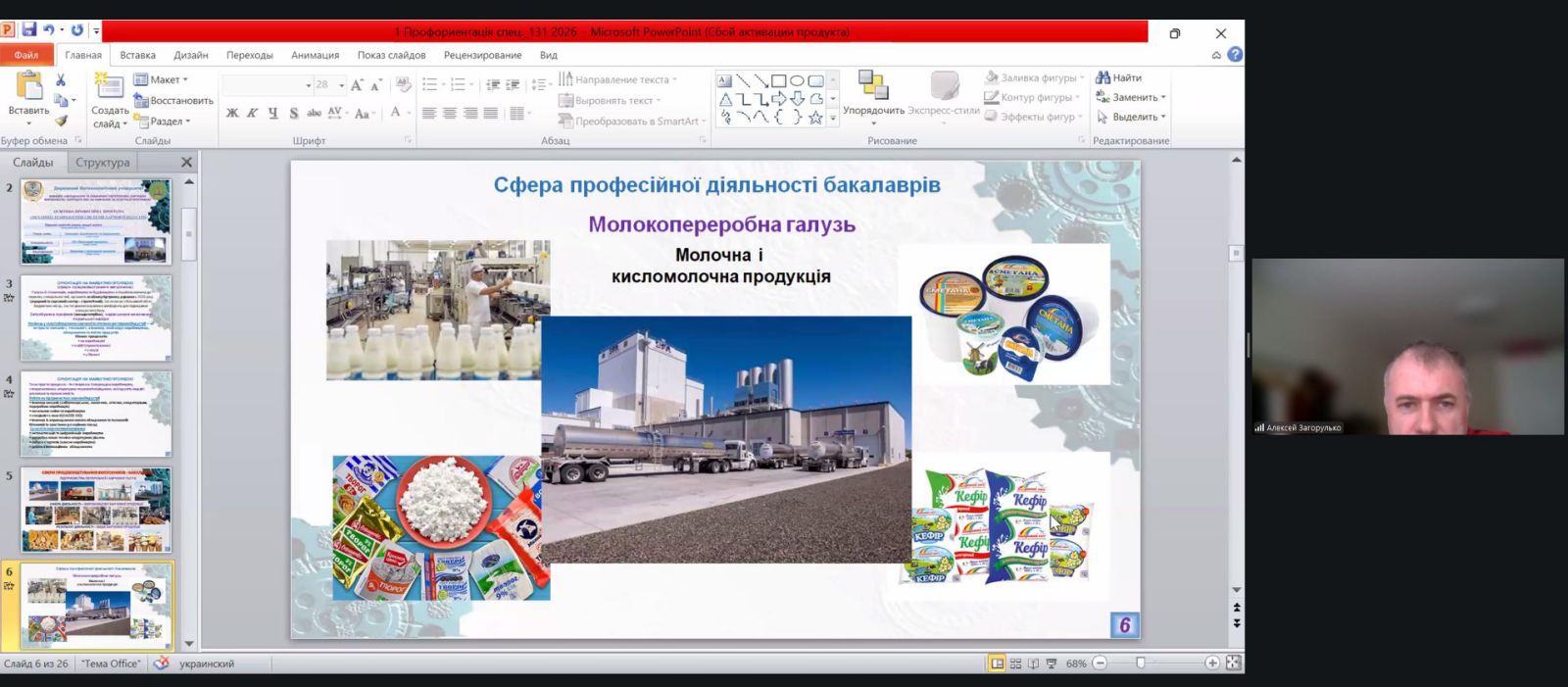Click the Cut scissors icon

pyautogui.click(x=61, y=80)
